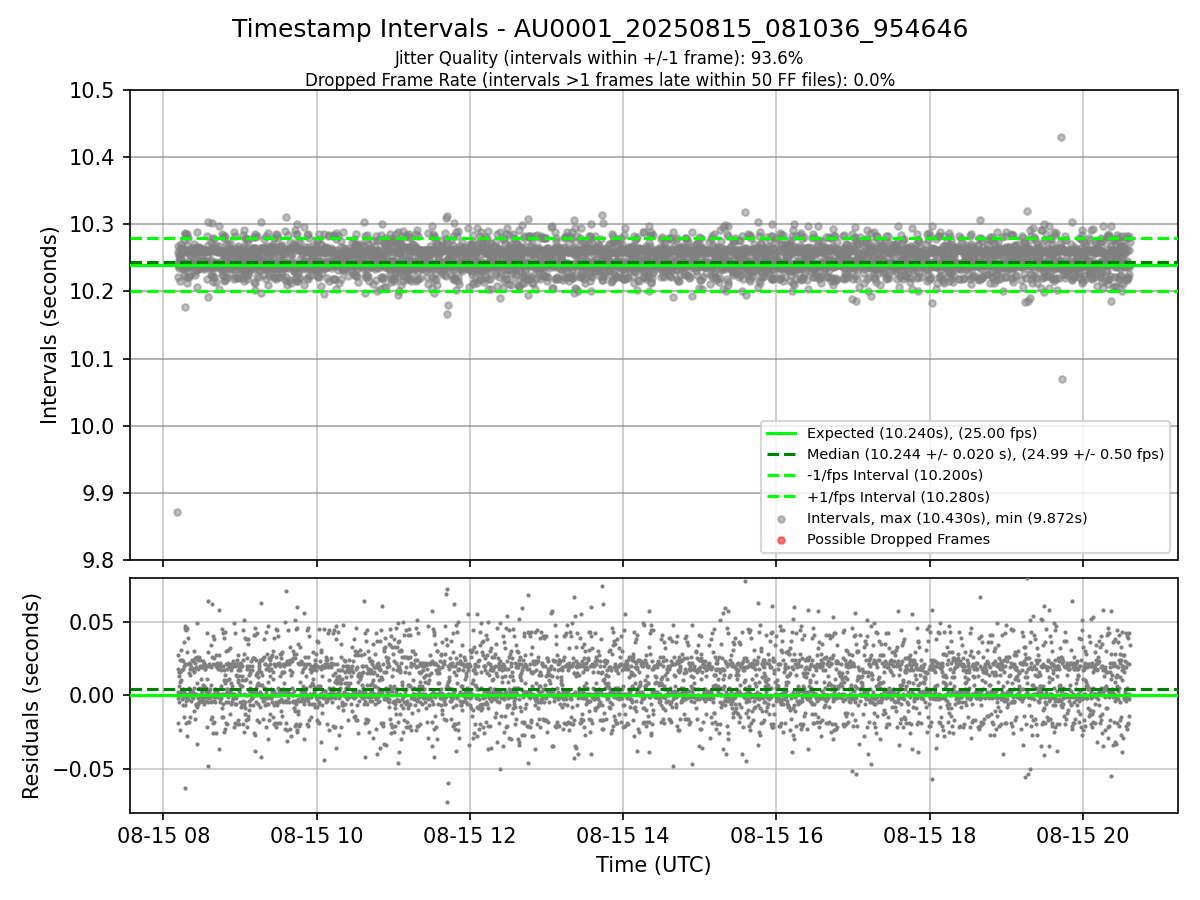
Task: Click x-axis tick label "08-15 20"
Action: point(1083,834)
